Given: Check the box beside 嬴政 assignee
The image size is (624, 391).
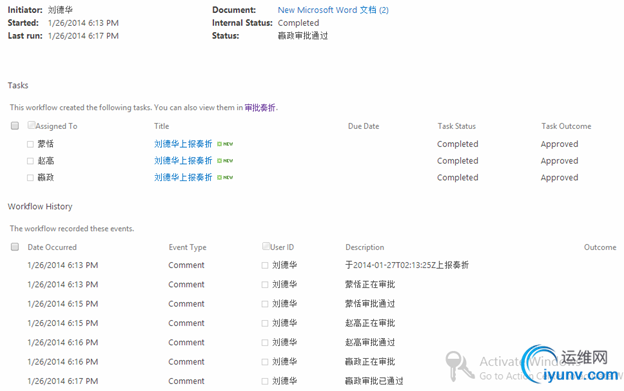Looking at the screenshot, I should tap(30, 177).
